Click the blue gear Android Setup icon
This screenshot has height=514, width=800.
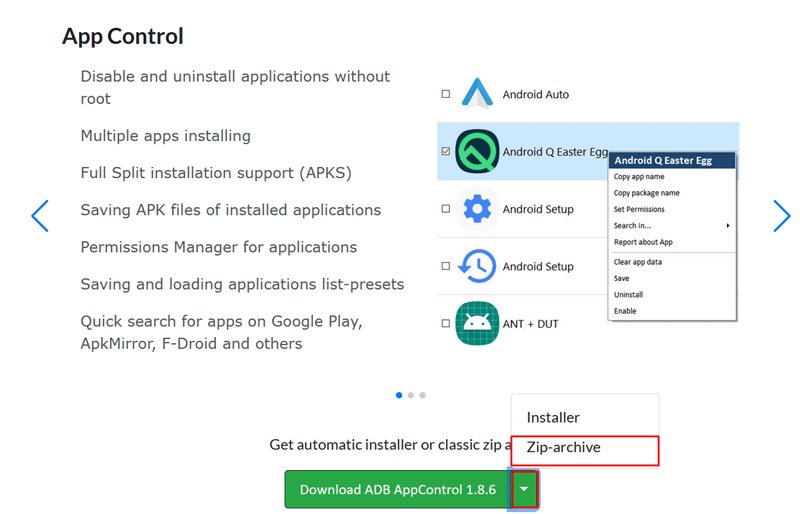pyautogui.click(x=477, y=209)
